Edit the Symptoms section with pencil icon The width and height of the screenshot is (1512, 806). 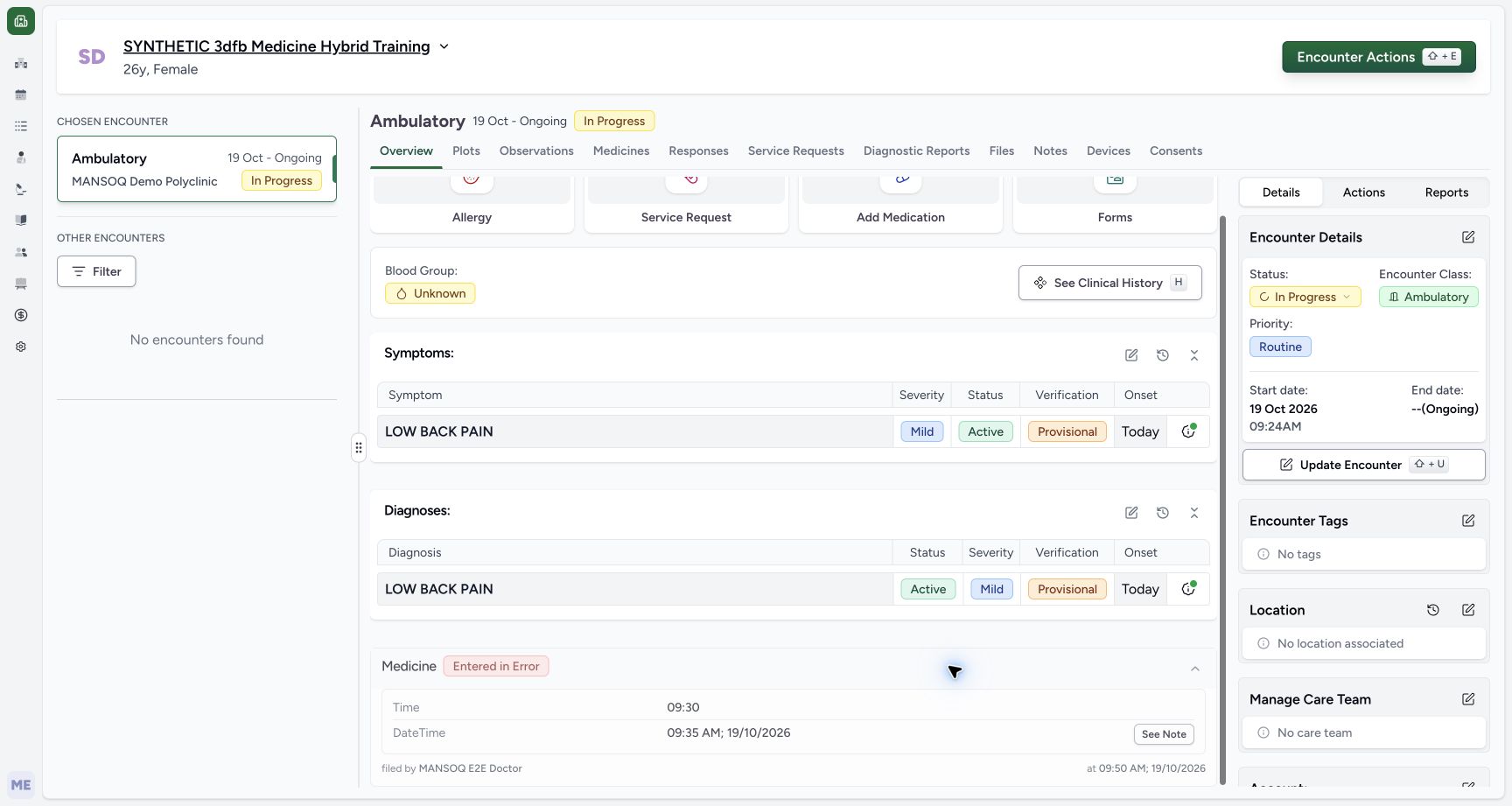tap(1131, 355)
